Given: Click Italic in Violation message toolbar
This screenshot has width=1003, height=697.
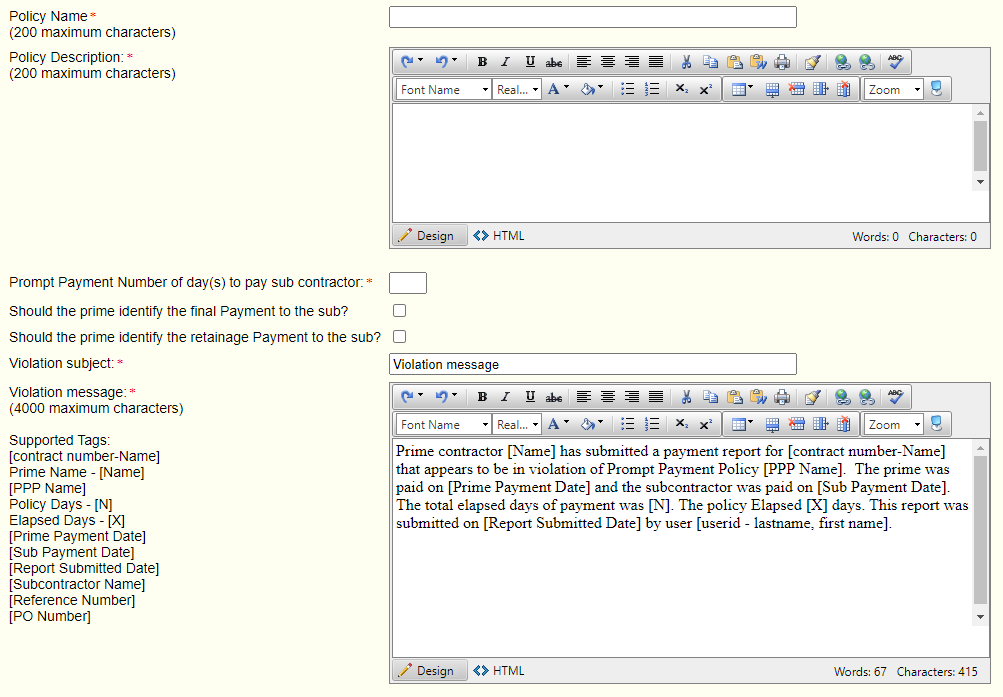Looking at the screenshot, I should tap(506, 397).
